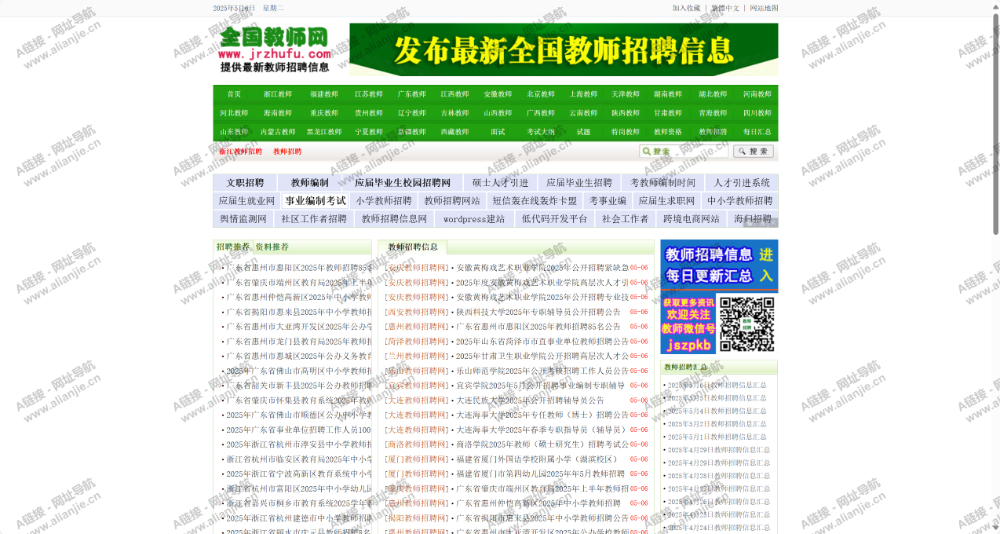This screenshot has height=534, width=1000.
Task: Click the [商洛教师招聘网] category tag
Action: click(417, 445)
